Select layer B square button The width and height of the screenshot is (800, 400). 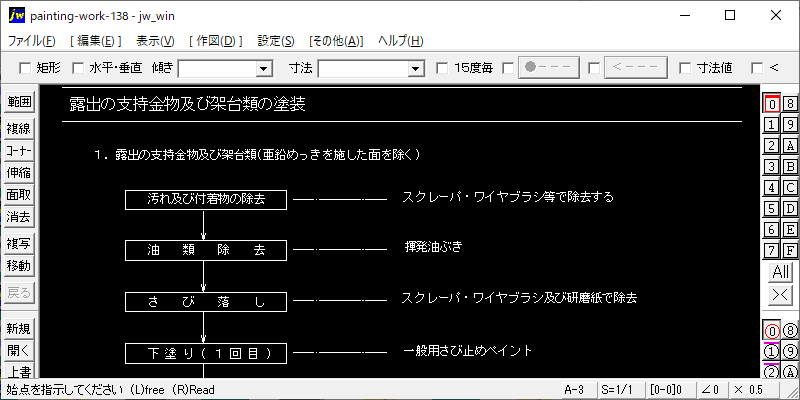point(790,166)
